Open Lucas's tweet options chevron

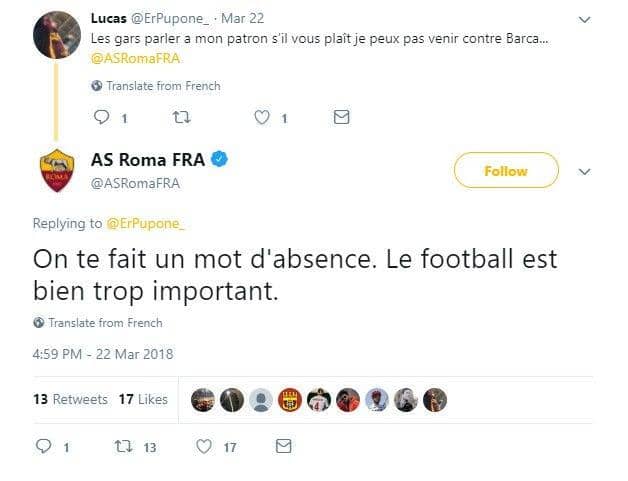pyautogui.click(x=586, y=18)
